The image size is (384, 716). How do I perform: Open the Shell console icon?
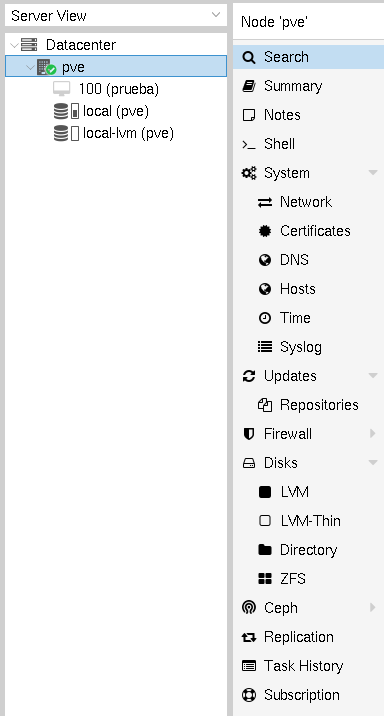click(x=248, y=144)
